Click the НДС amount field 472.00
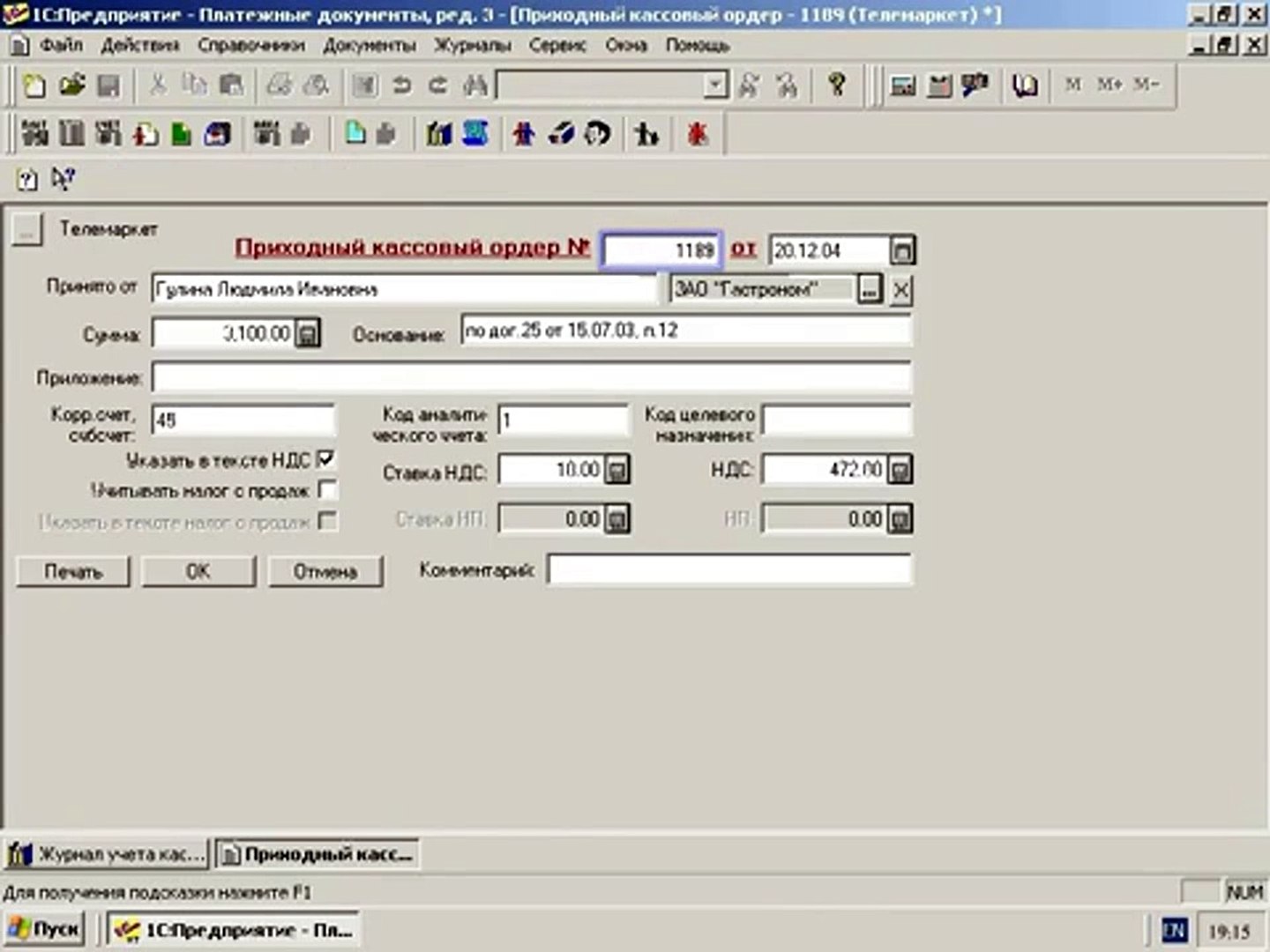The height and width of the screenshot is (952, 1270). coord(824,470)
